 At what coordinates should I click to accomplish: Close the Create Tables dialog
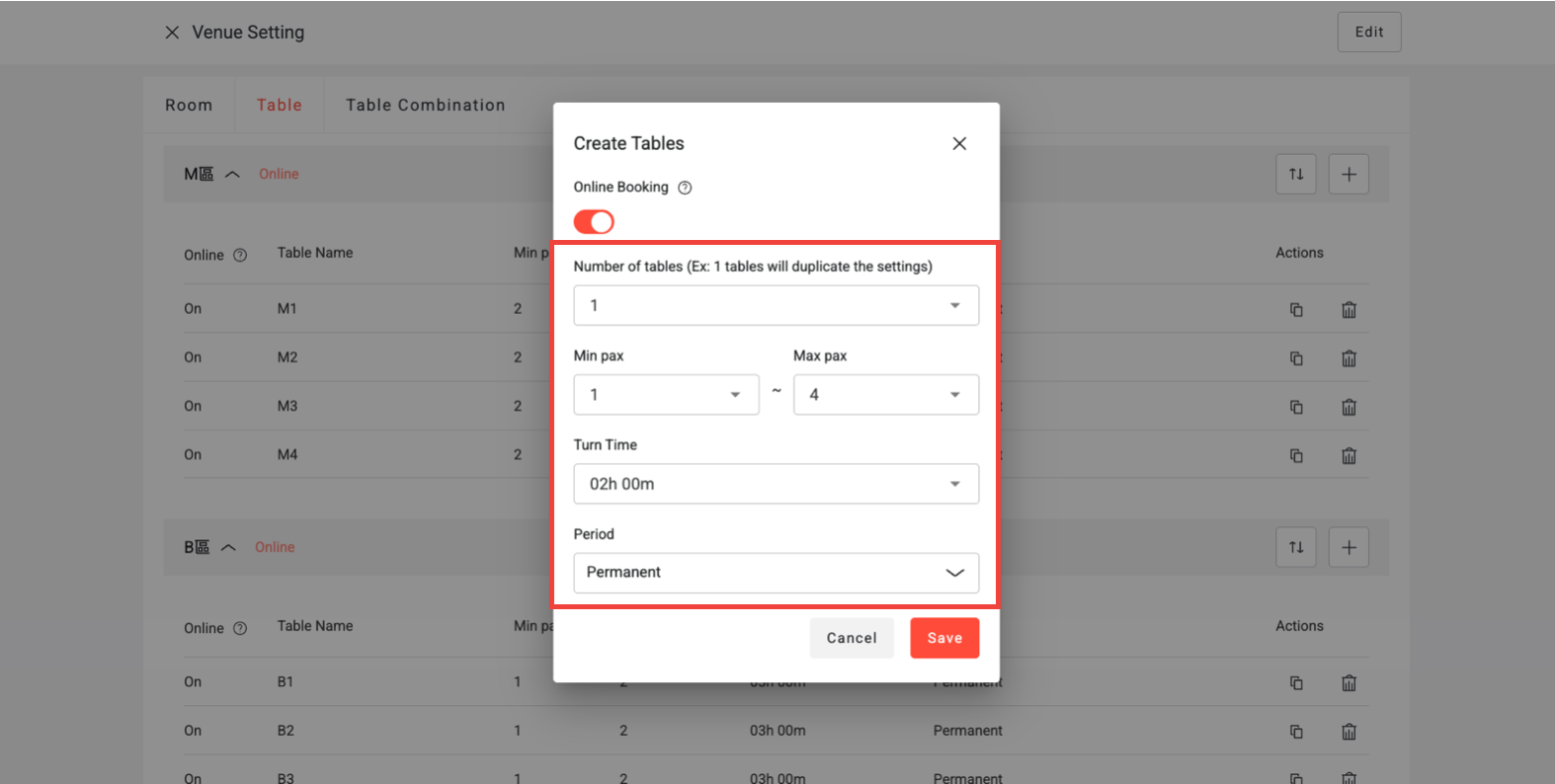click(958, 144)
